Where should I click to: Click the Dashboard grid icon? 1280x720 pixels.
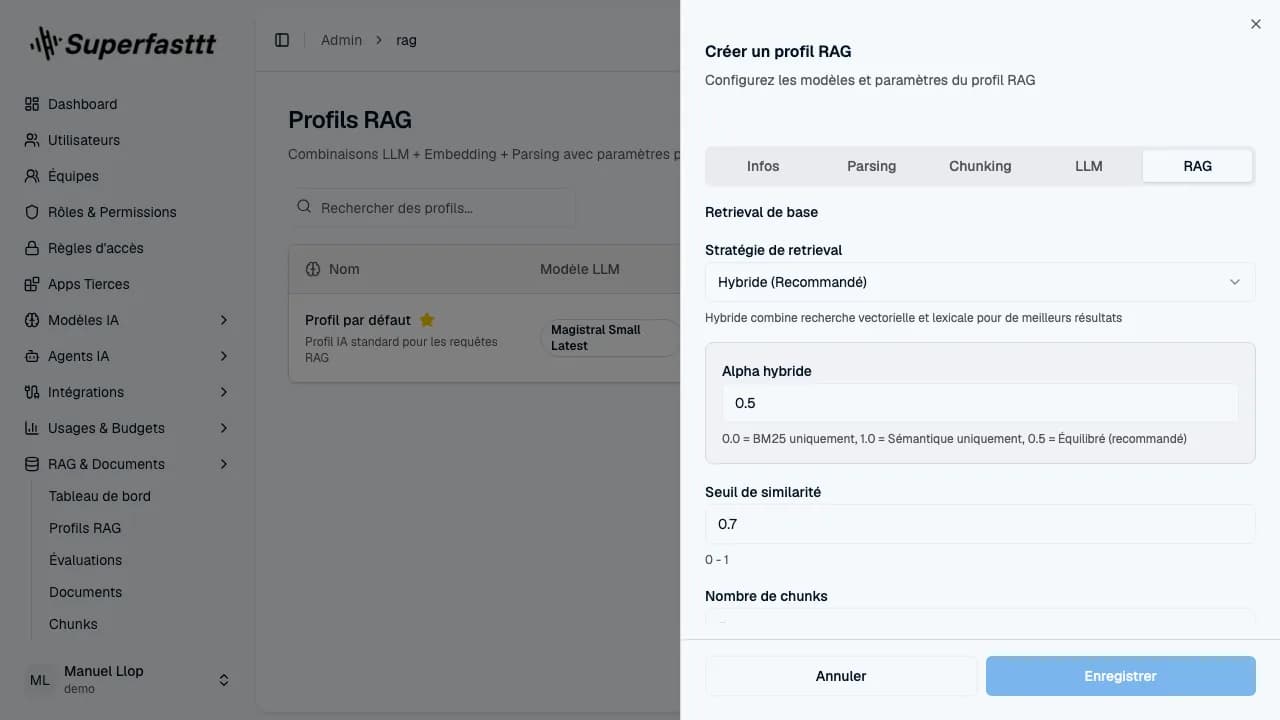(32, 104)
